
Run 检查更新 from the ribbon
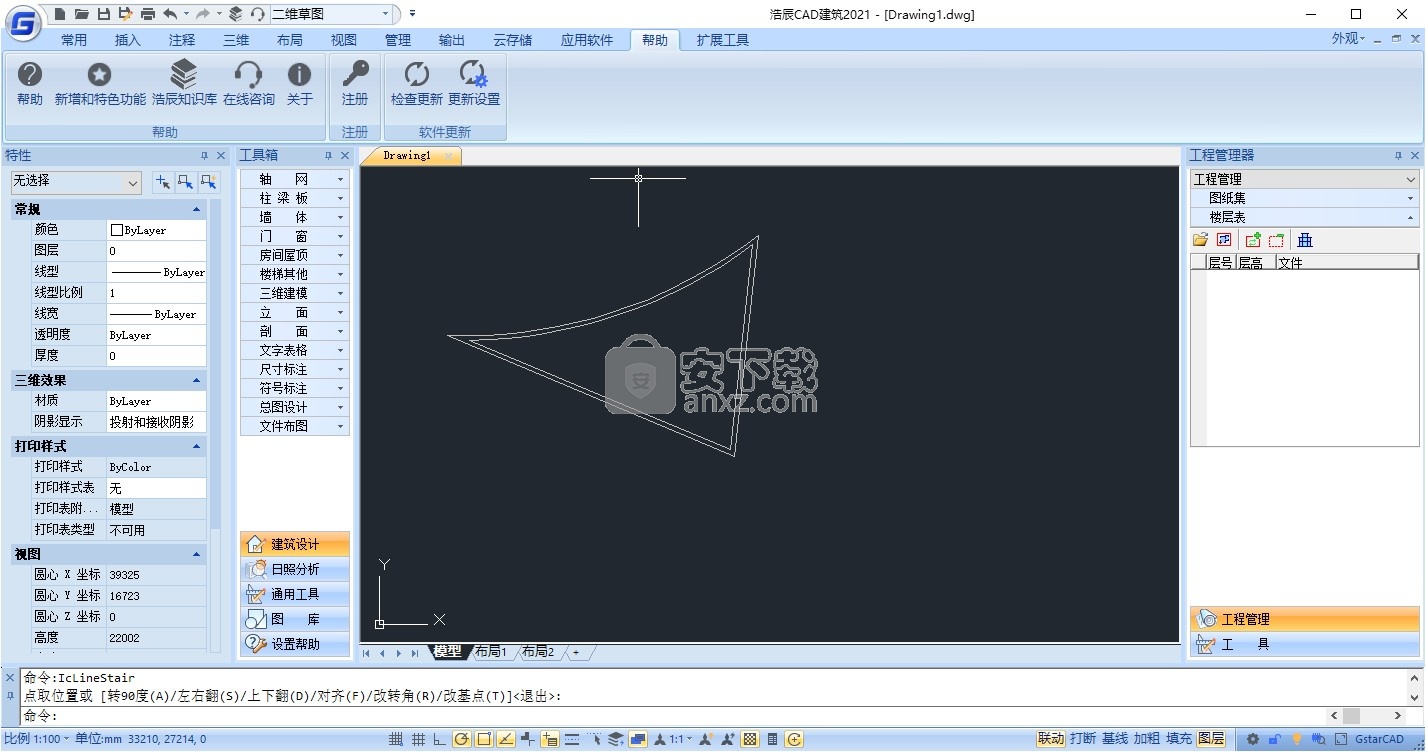click(416, 84)
